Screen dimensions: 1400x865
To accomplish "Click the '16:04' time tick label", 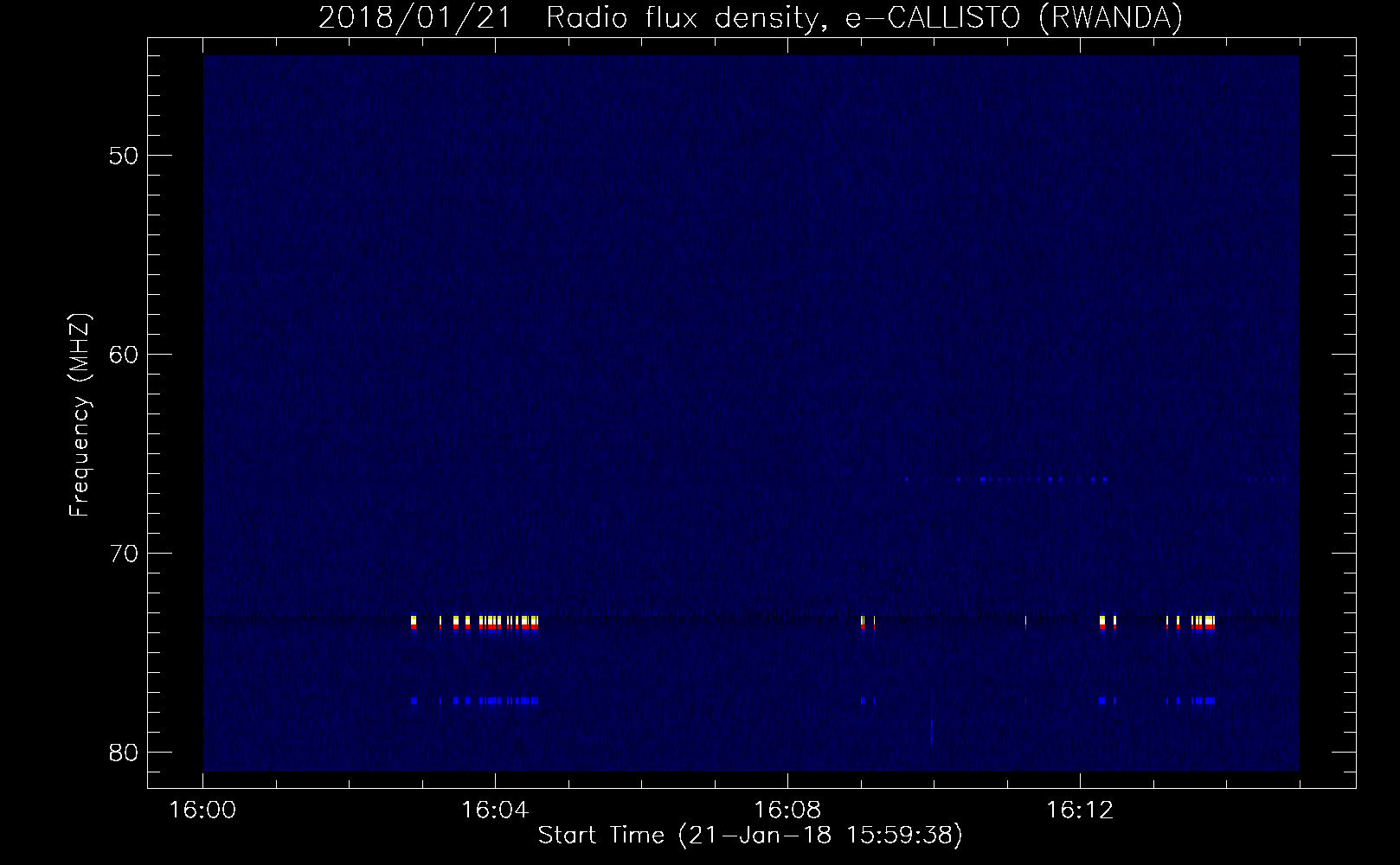I will (x=495, y=811).
